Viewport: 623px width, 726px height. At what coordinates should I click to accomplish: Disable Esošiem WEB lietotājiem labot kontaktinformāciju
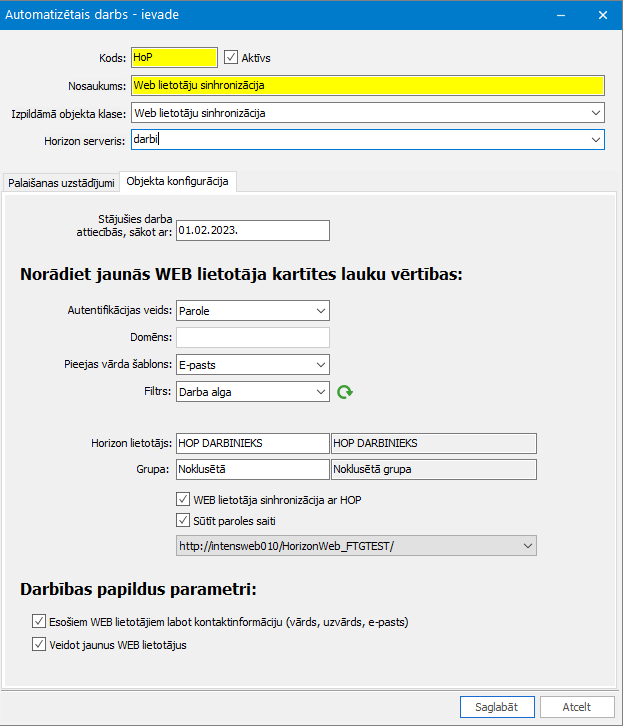[x=39, y=621]
